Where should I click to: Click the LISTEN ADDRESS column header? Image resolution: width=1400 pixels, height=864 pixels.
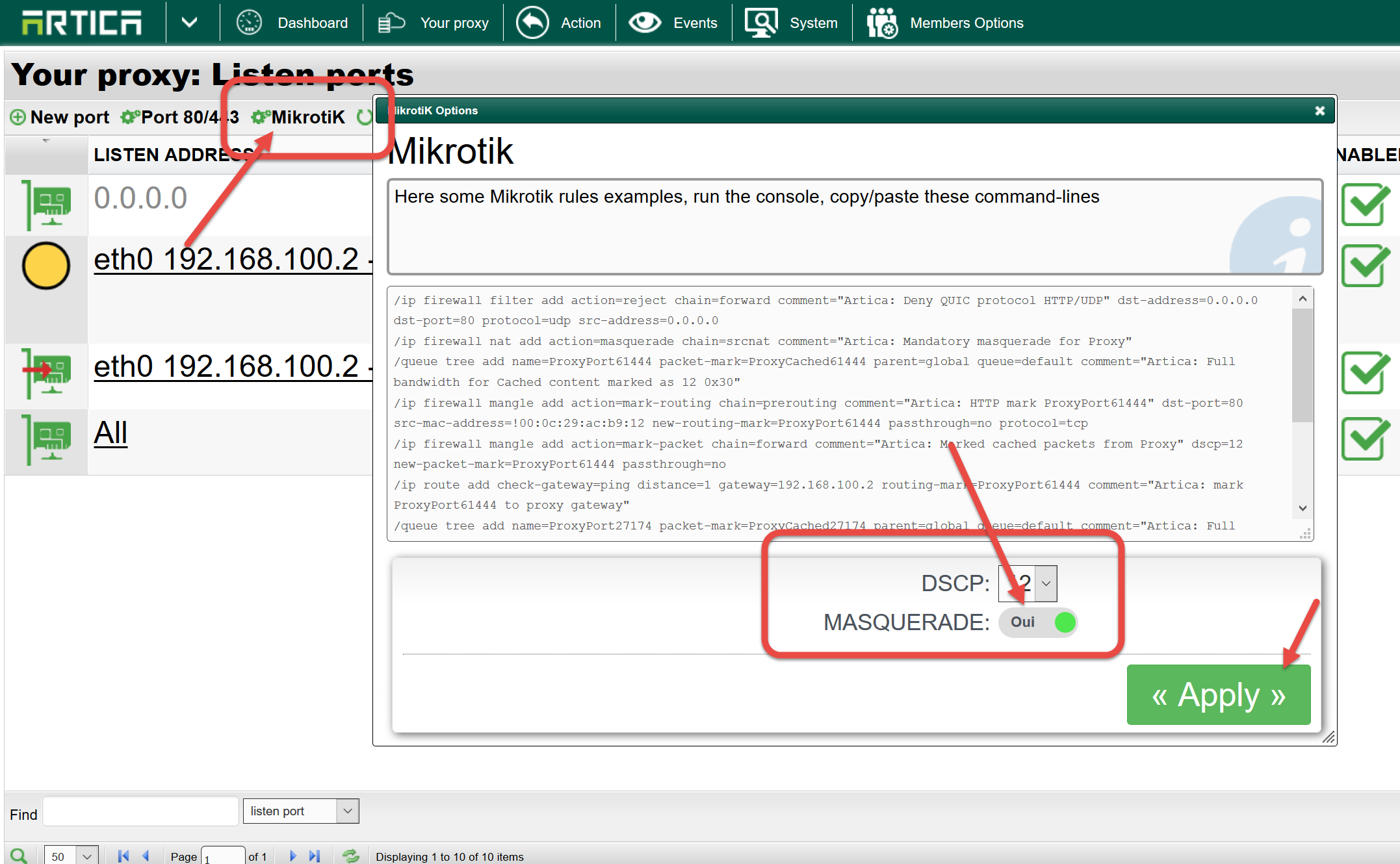[174, 155]
